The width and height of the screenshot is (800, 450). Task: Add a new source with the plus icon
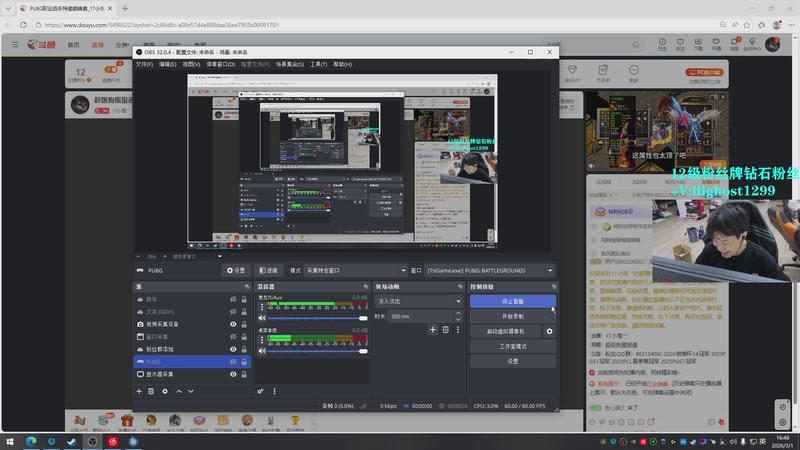(x=139, y=391)
